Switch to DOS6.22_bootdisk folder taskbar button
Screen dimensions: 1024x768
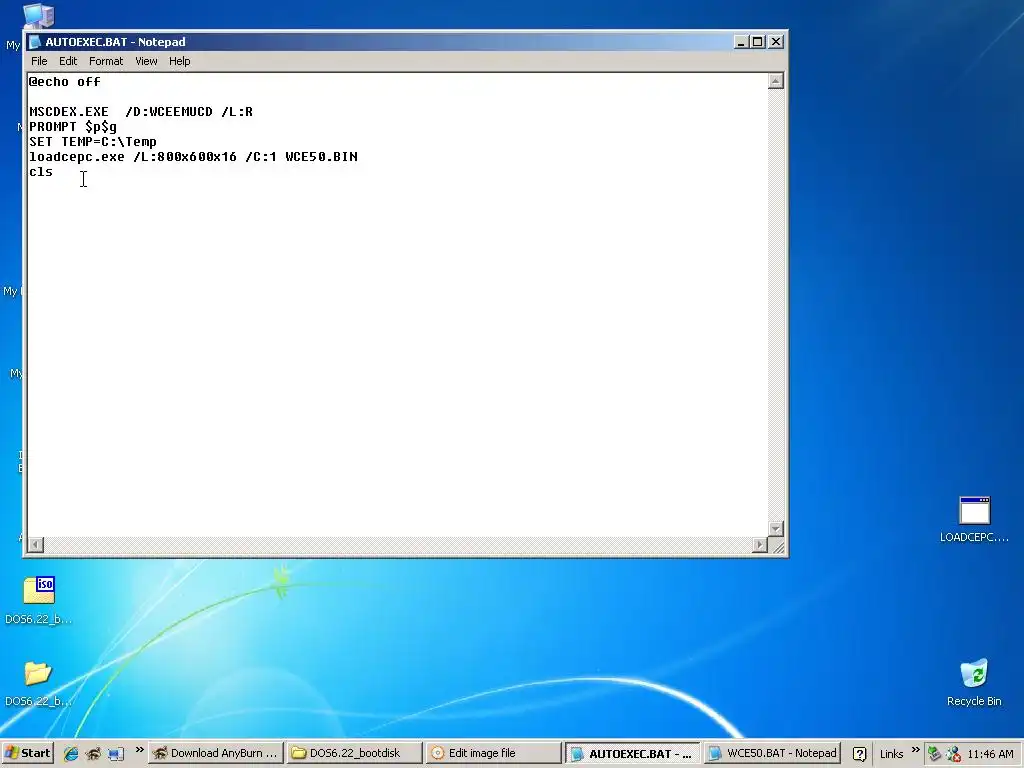355,753
